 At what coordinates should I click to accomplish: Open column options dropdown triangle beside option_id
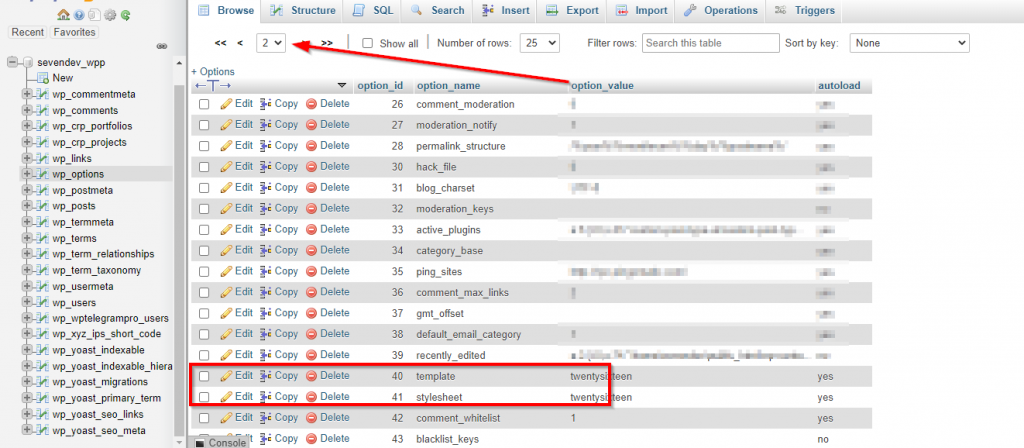click(x=342, y=86)
